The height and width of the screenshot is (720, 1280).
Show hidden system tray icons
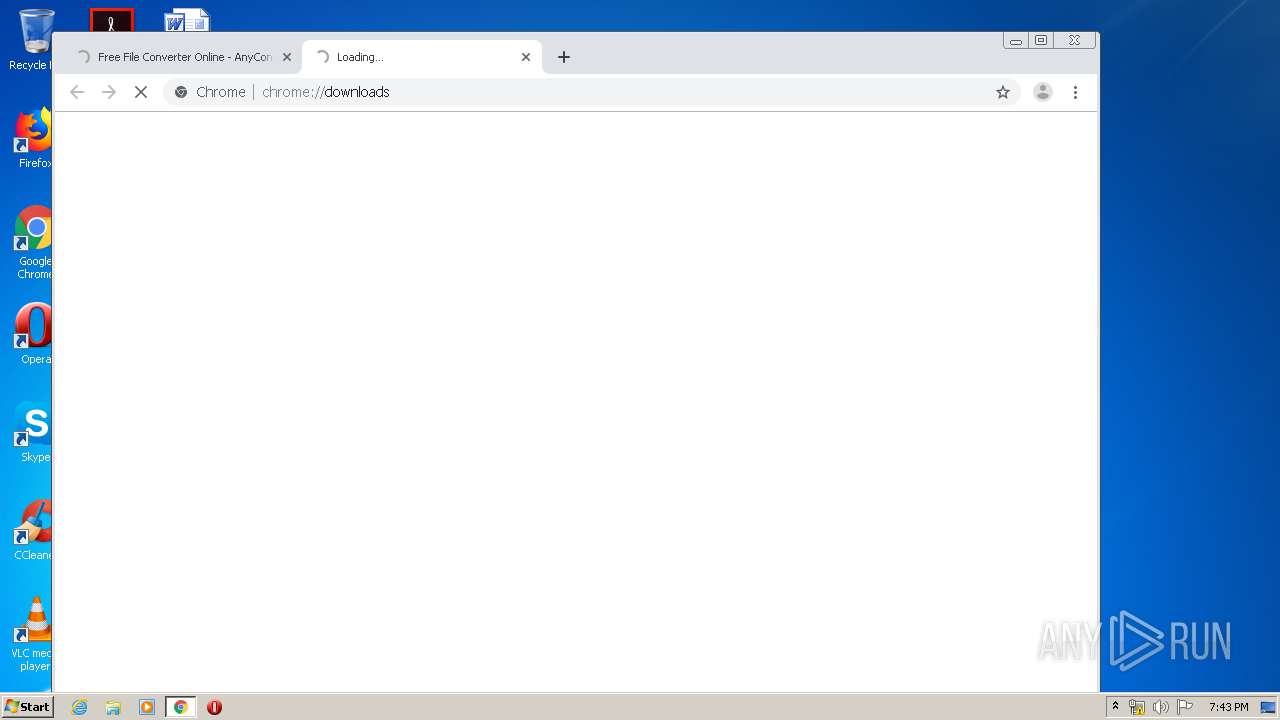1115,707
